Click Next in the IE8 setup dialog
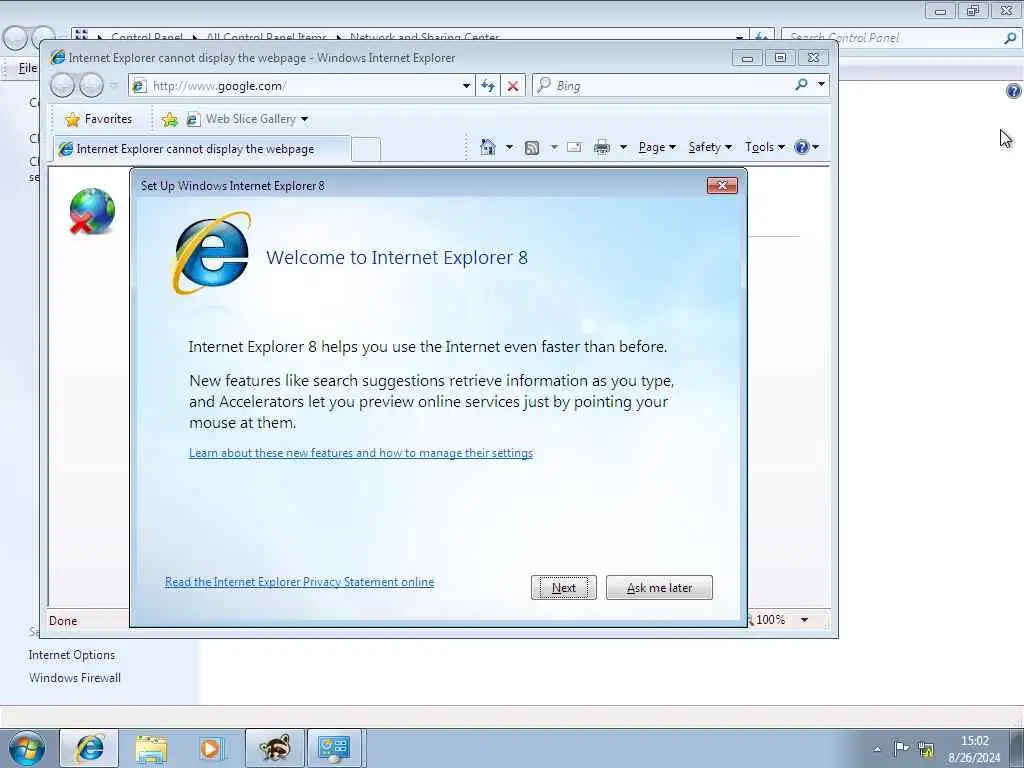 pos(564,588)
